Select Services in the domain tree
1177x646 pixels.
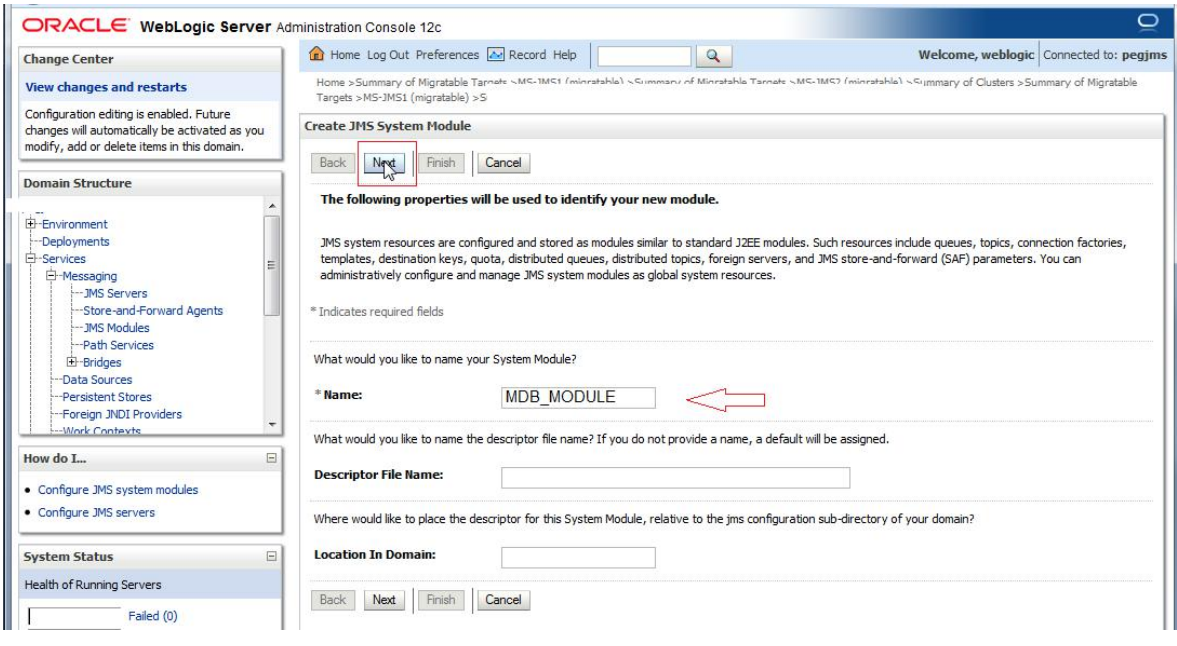tap(64, 258)
